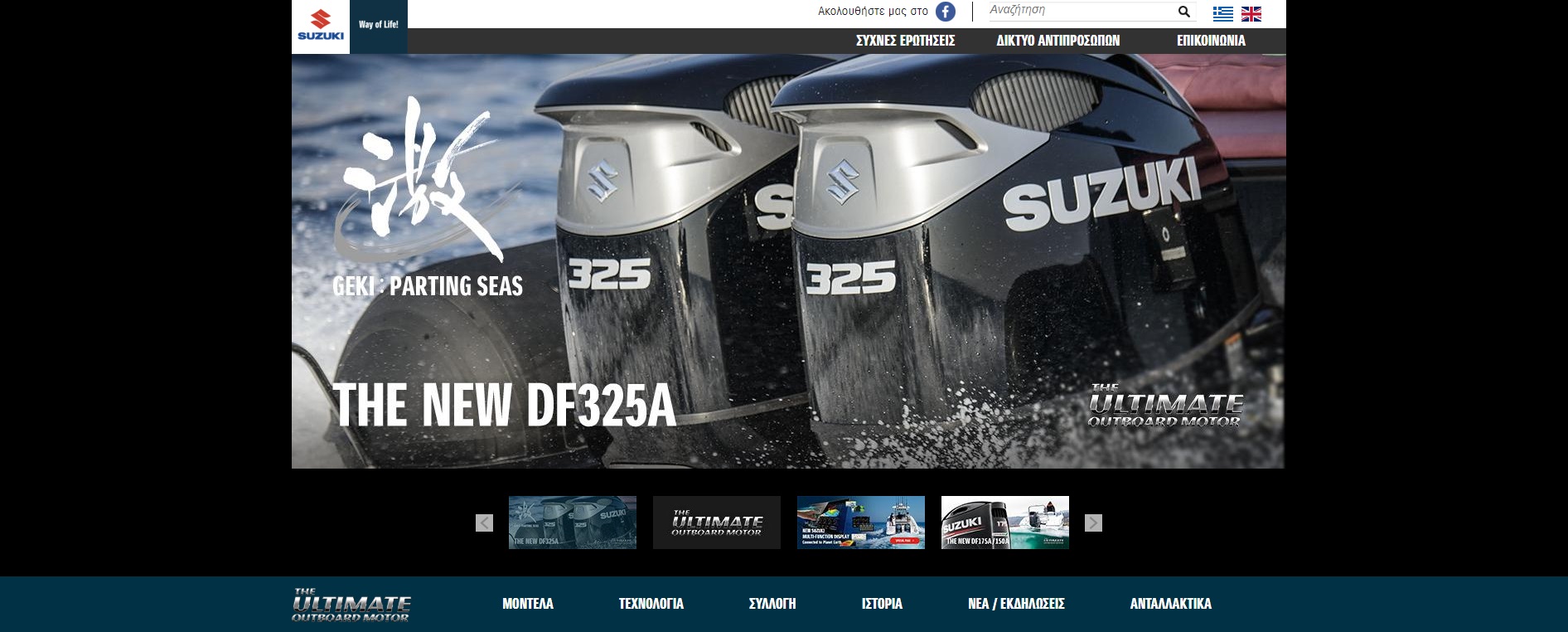Switch language with the Greek flag
Viewport: 1568px width, 632px height.
click(x=1223, y=13)
